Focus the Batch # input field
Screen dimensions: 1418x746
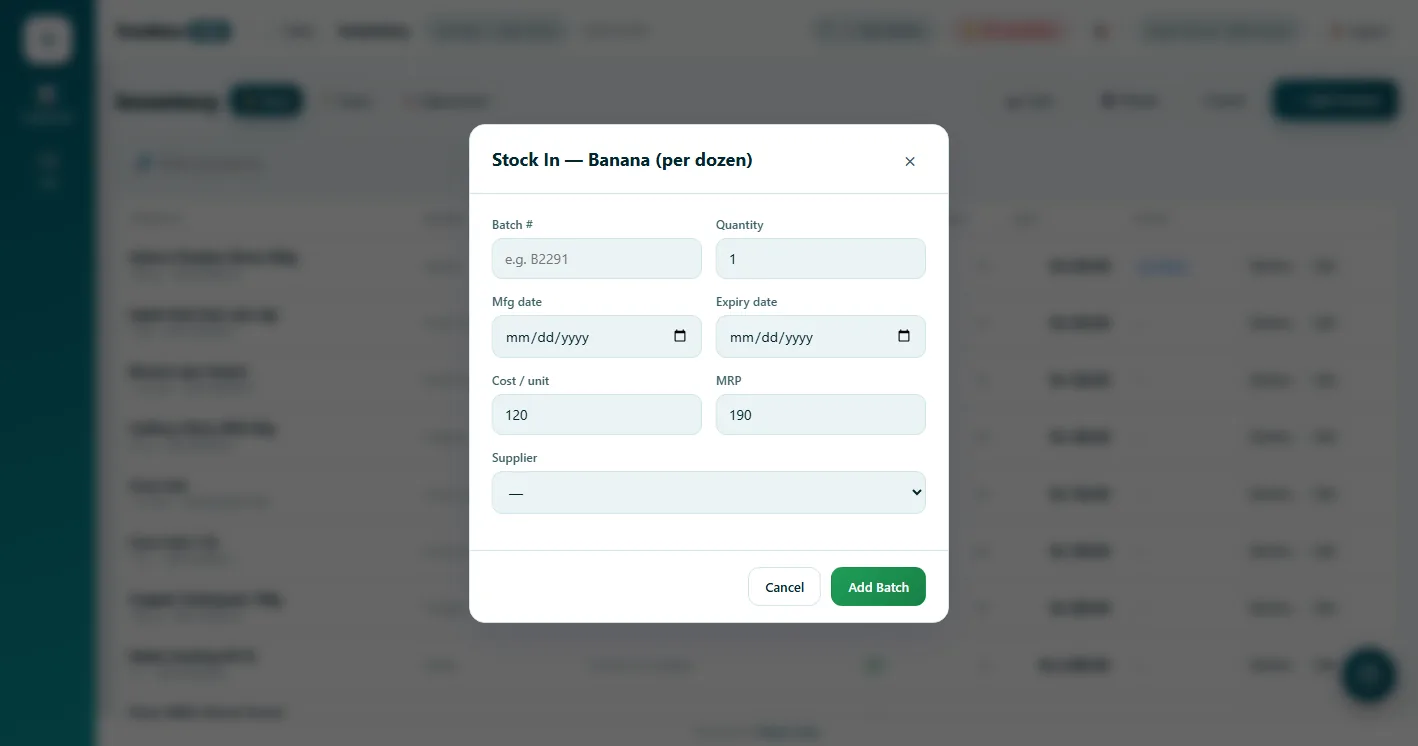coord(597,258)
